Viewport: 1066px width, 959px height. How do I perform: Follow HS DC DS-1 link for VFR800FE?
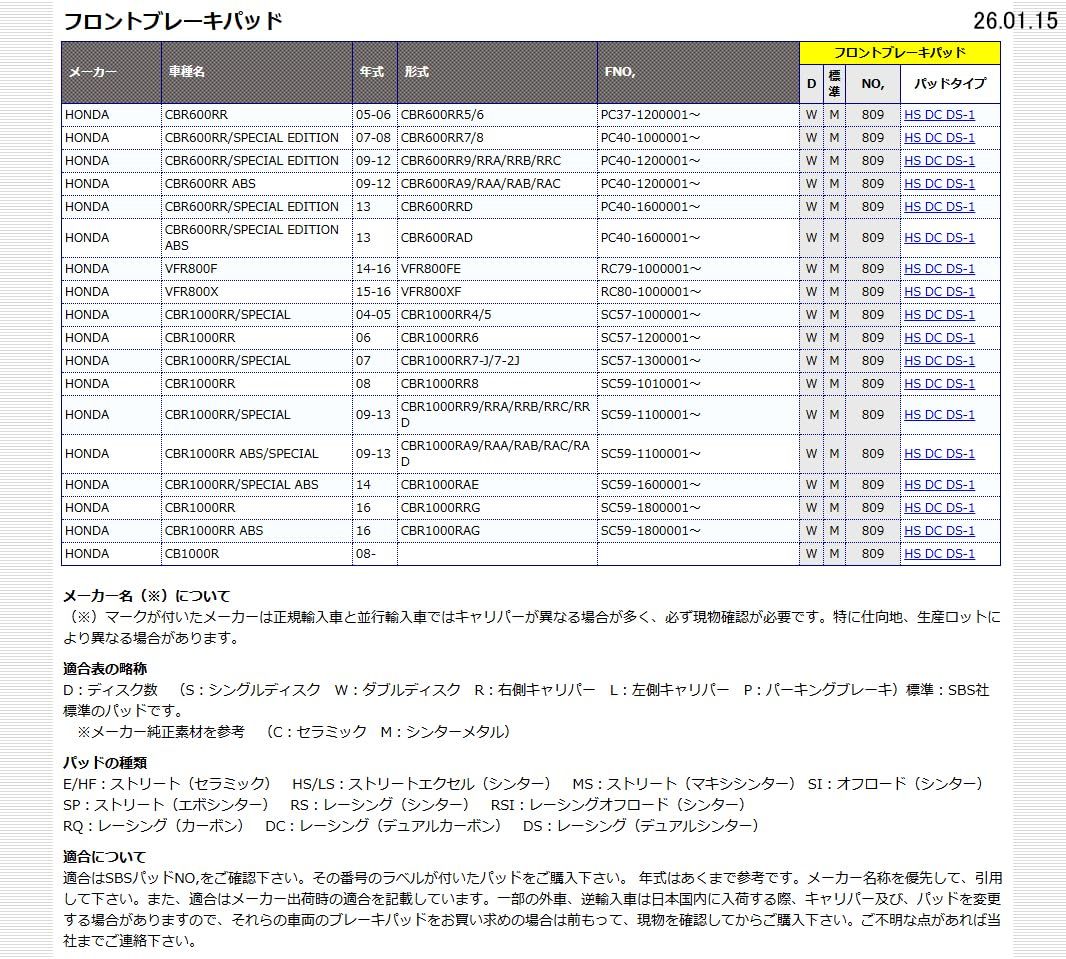click(x=939, y=268)
